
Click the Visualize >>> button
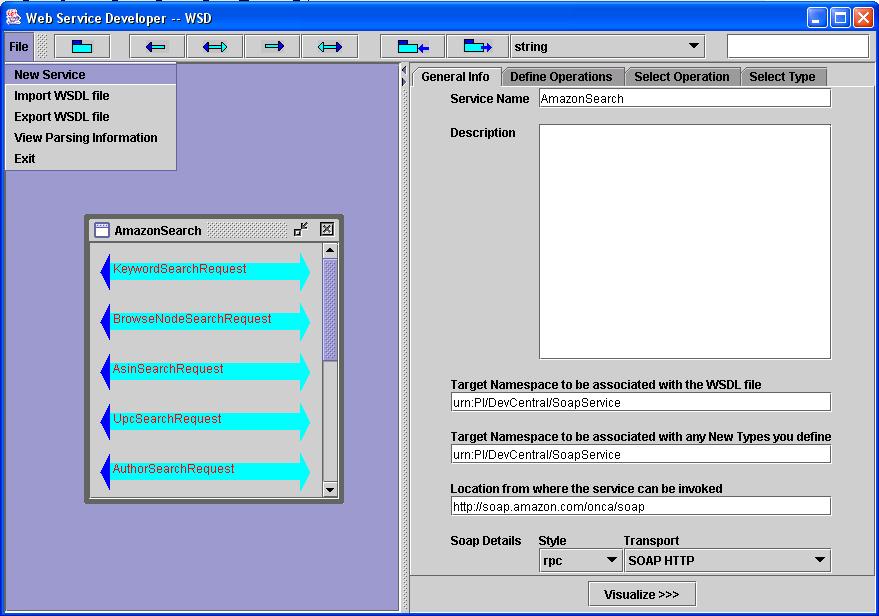tap(642, 594)
